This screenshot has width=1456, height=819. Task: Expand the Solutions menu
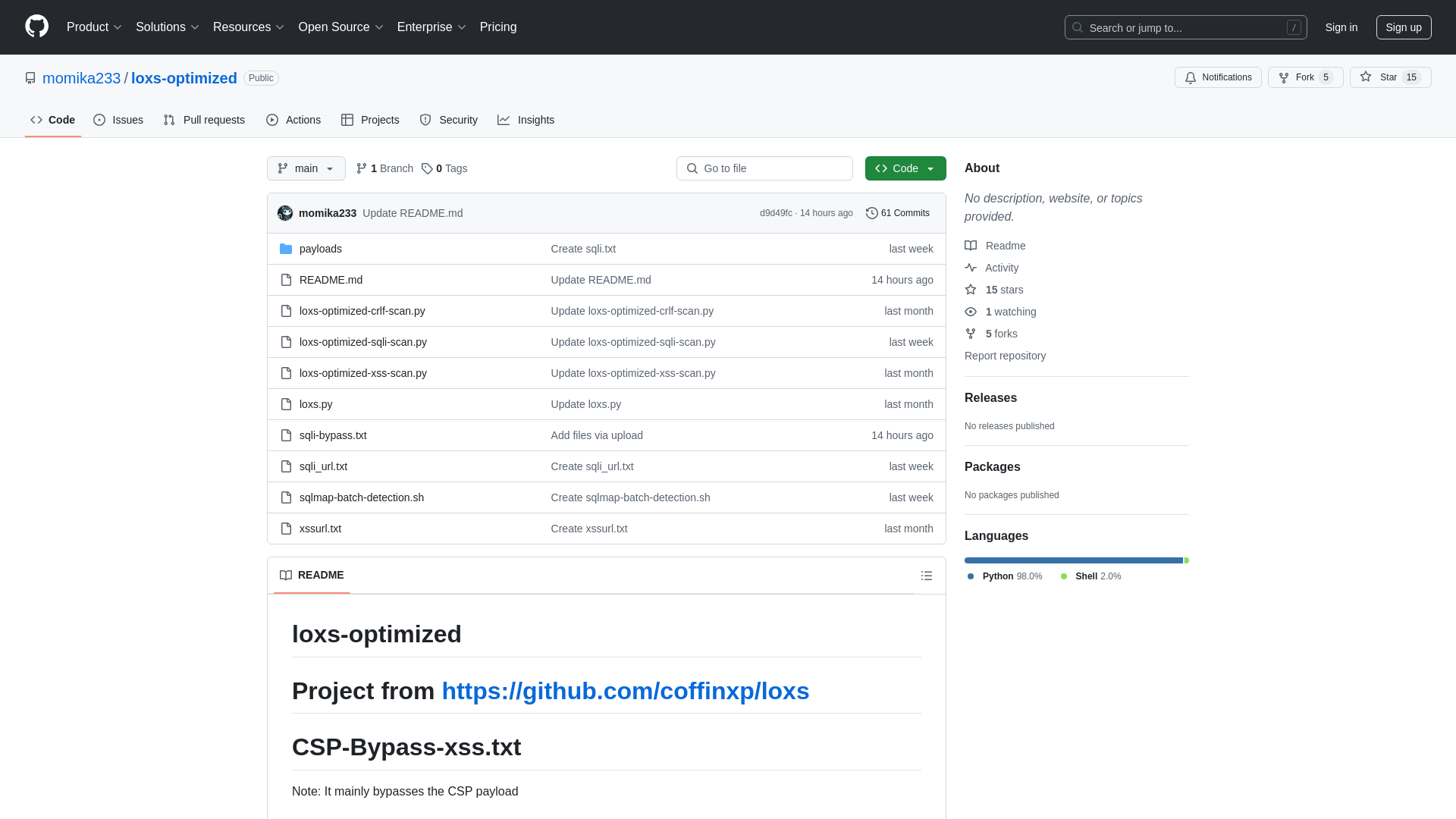pyautogui.click(x=168, y=27)
